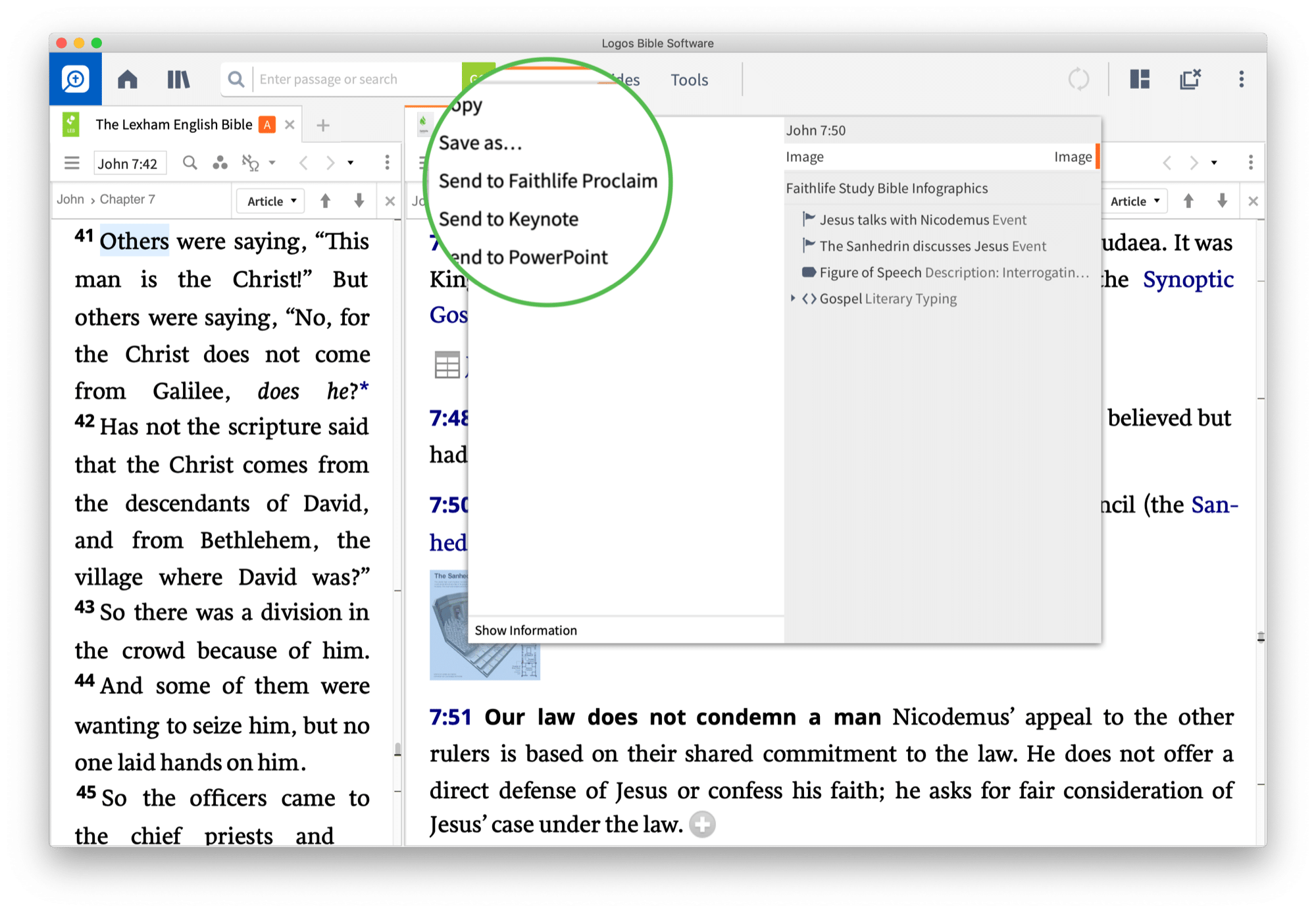Jump to next article in left panel
Screen dimensions: 1316x912
point(359,201)
